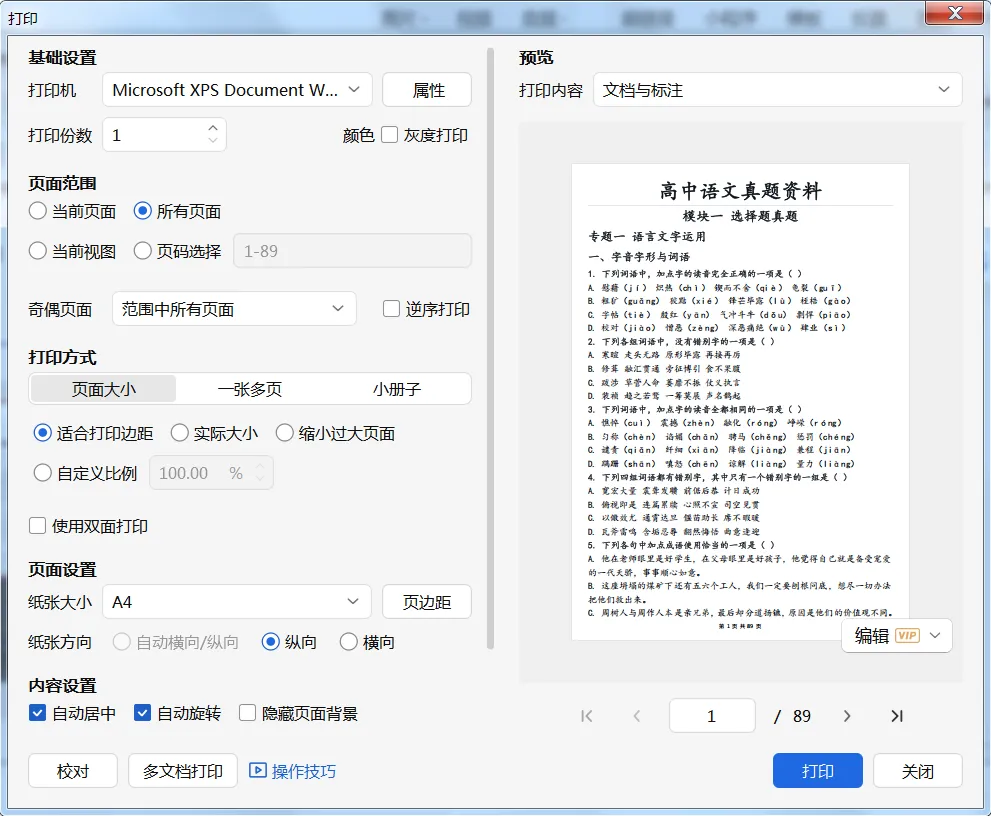Click the blue 打印 button
This screenshot has width=991, height=816.
(817, 770)
